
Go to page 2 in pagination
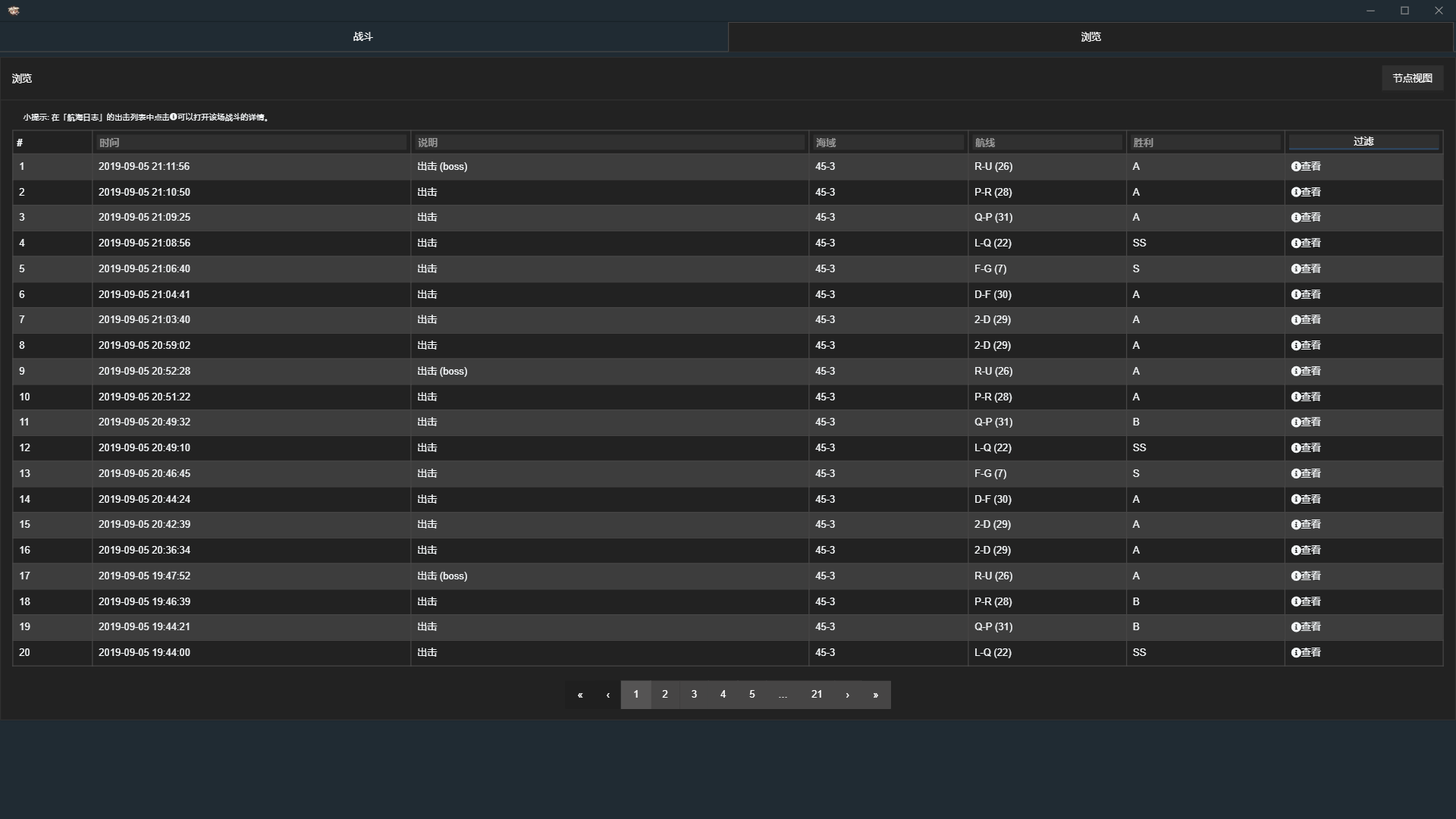(665, 695)
